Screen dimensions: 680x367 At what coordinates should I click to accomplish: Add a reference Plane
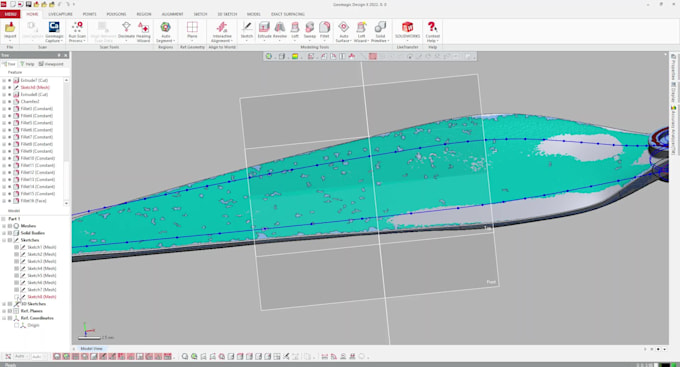(x=192, y=31)
